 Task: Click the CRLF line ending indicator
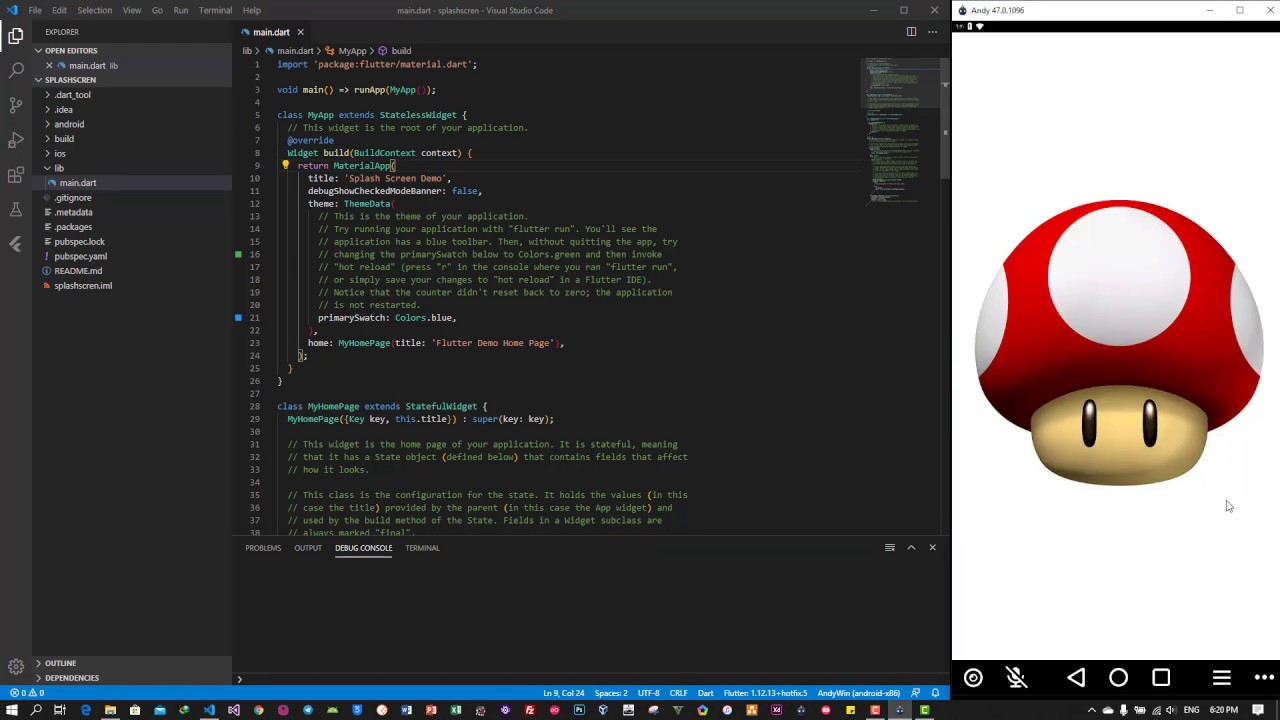click(x=678, y=693)
